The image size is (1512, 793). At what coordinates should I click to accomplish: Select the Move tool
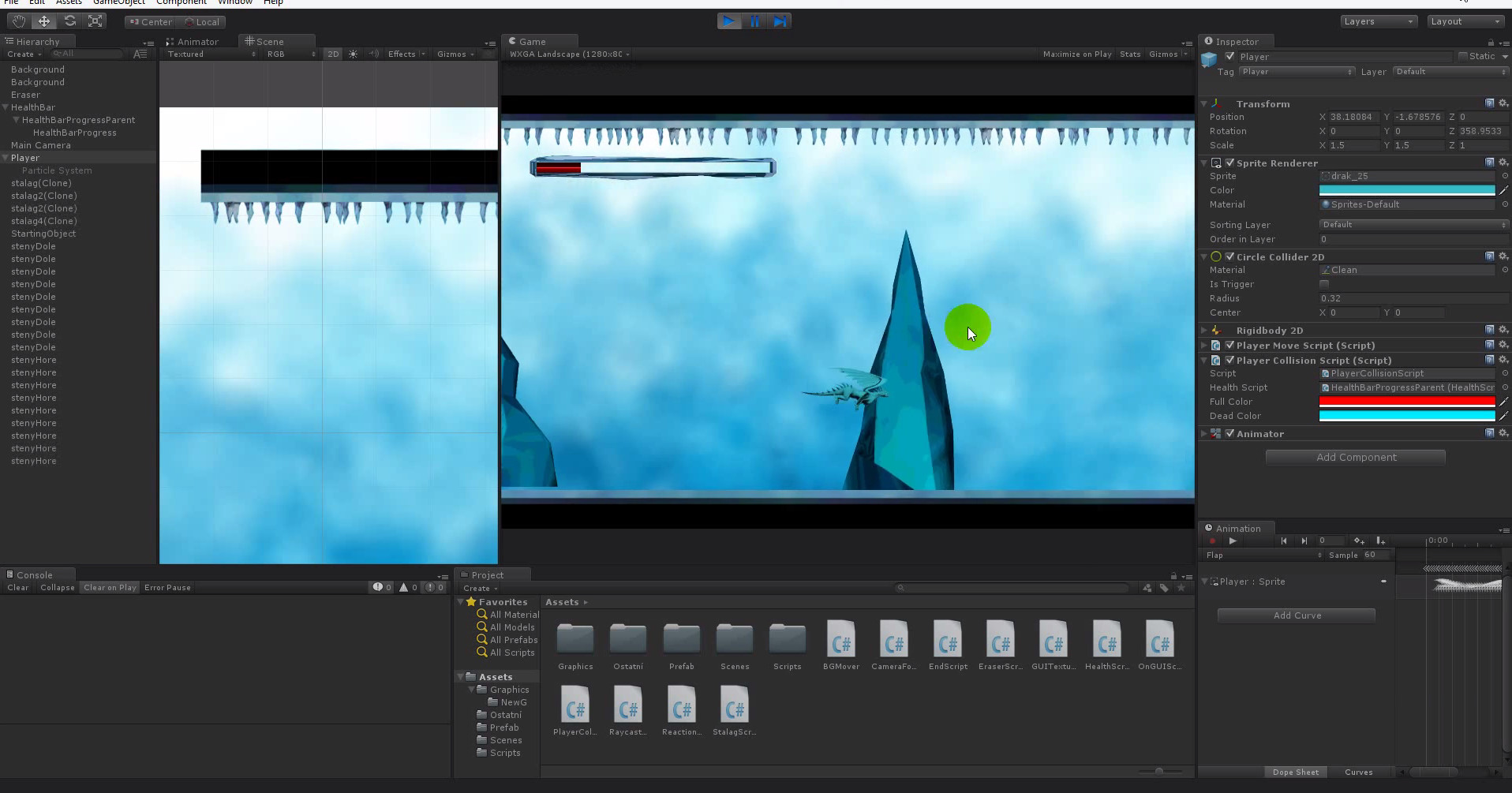(44, 21)
